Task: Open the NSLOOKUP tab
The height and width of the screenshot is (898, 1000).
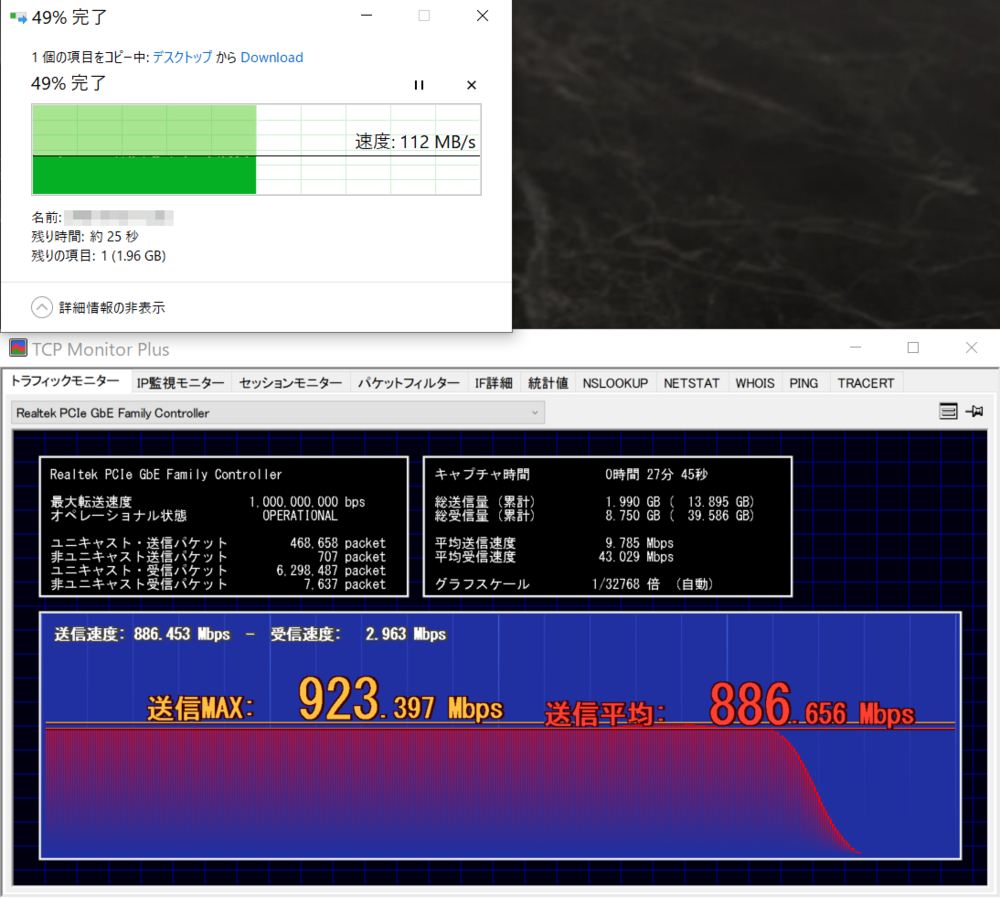Action: click(x=615, y=383)
